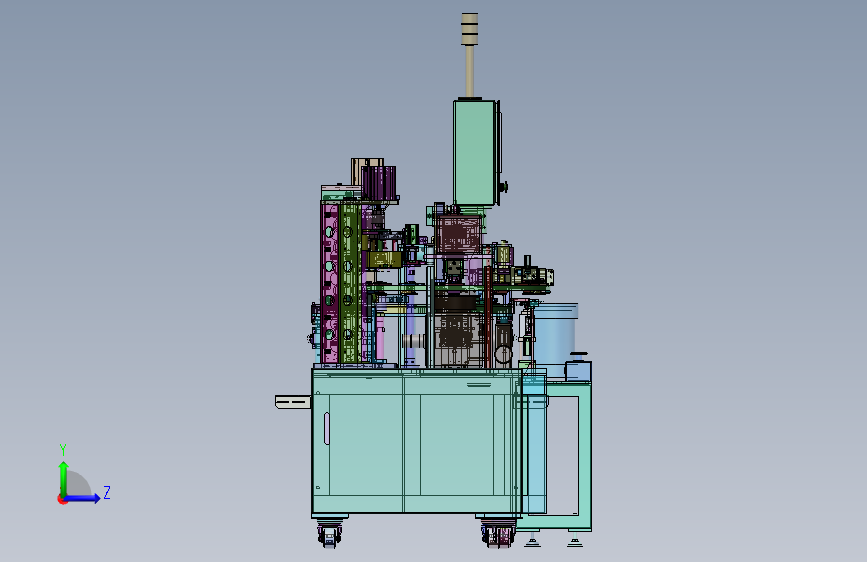
Task: Select the olive green perforated vertical column plate
Action: pyautogui.click(x=349, y=282)
